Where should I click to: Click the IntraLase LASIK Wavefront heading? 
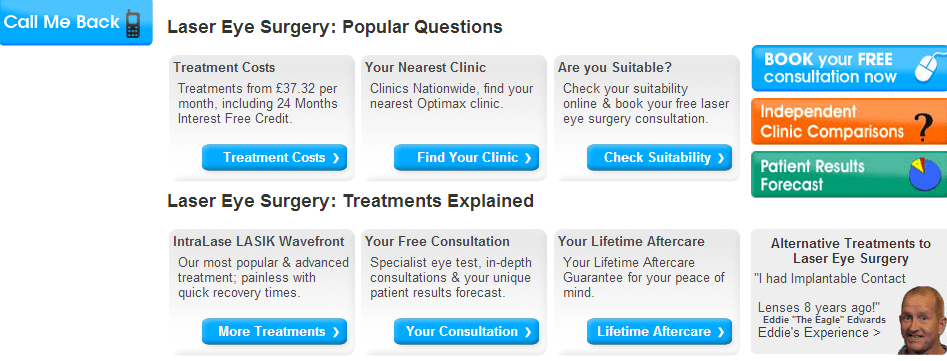click(258, 241)
